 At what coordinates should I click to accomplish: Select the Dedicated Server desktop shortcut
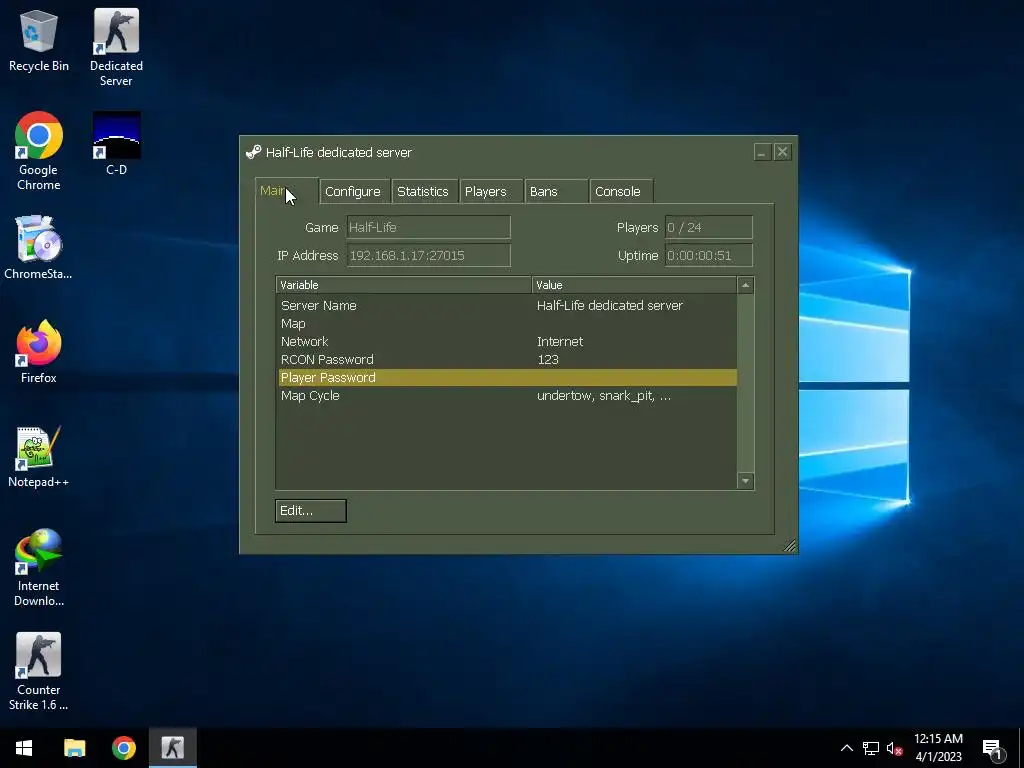click(x=116, y=47)
